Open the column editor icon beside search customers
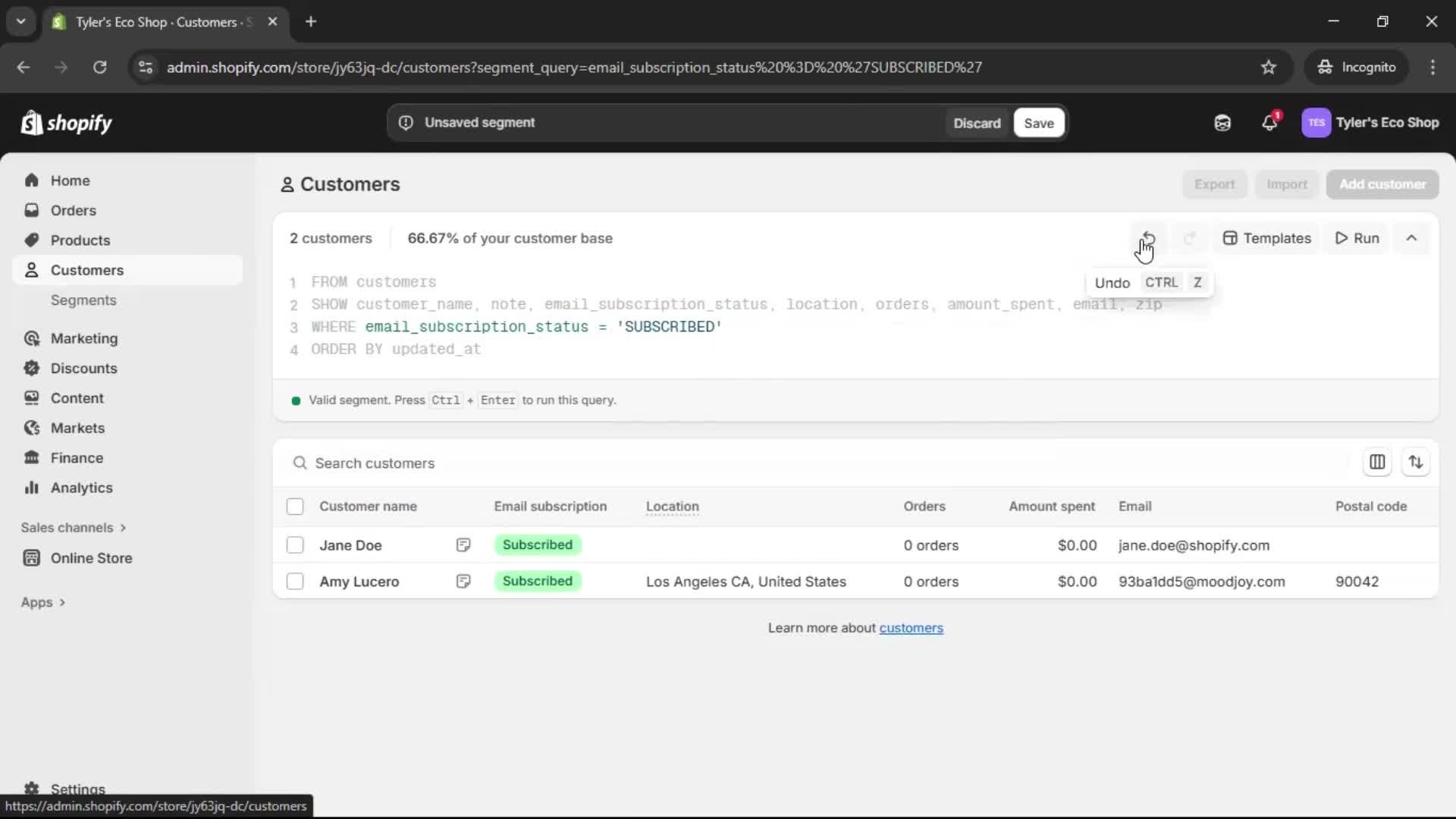Screen dimensions: 1456x819 click(x=1378, y=463)
